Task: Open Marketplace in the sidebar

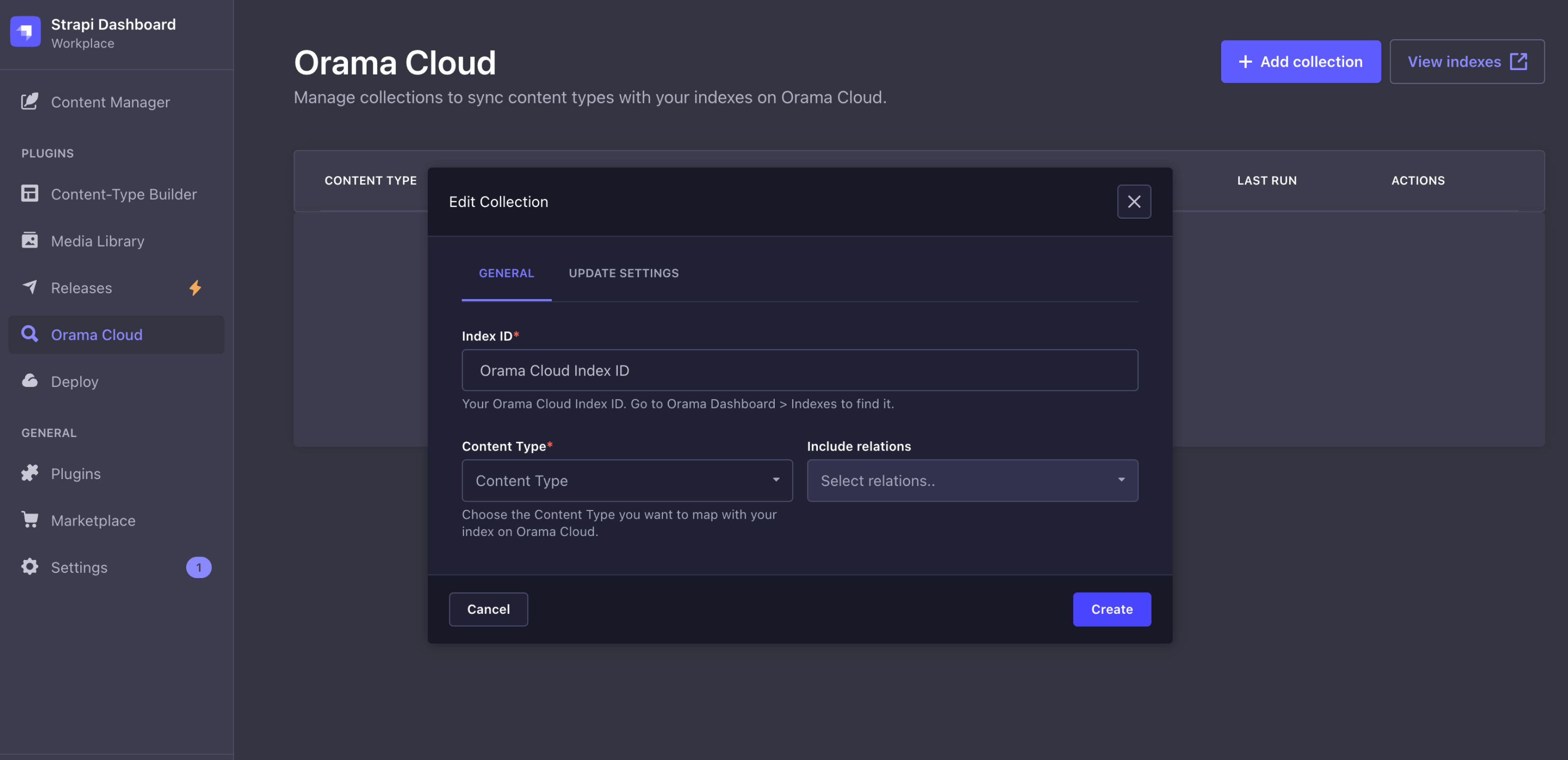Action: pos(116,520)
